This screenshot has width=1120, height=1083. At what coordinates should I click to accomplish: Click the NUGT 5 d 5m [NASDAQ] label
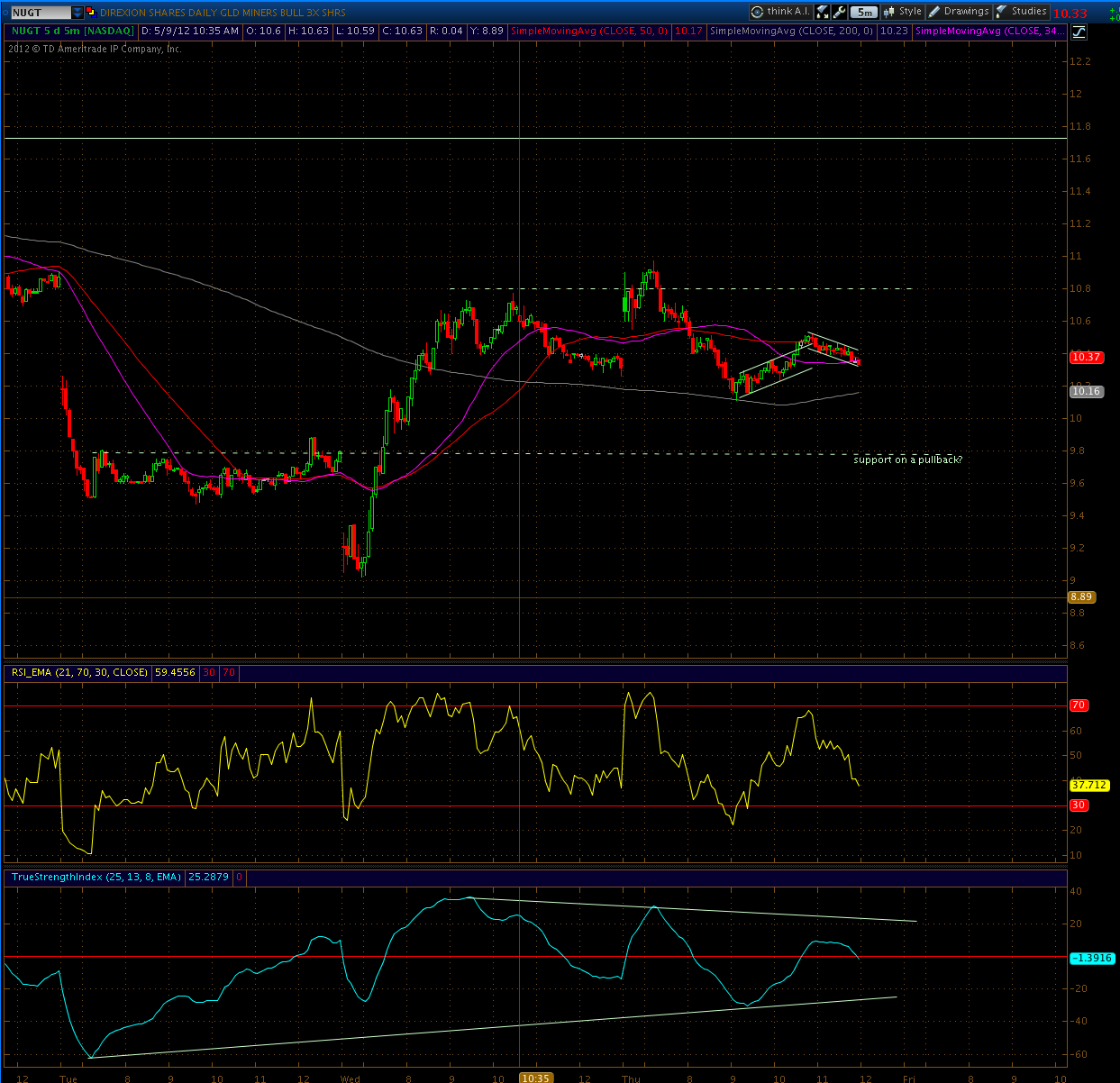point(73,31)
